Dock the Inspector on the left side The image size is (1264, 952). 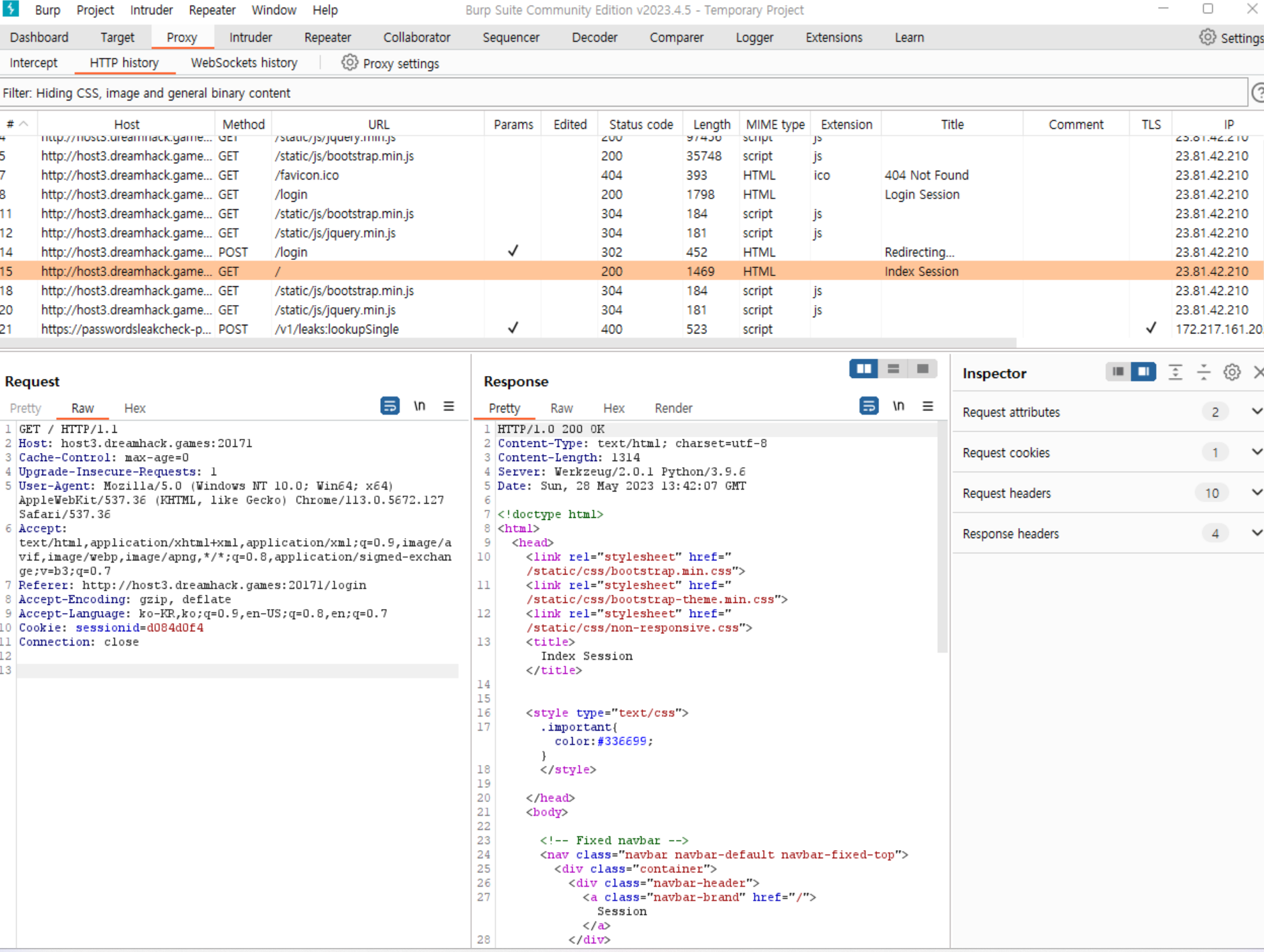pos(1118,372)
